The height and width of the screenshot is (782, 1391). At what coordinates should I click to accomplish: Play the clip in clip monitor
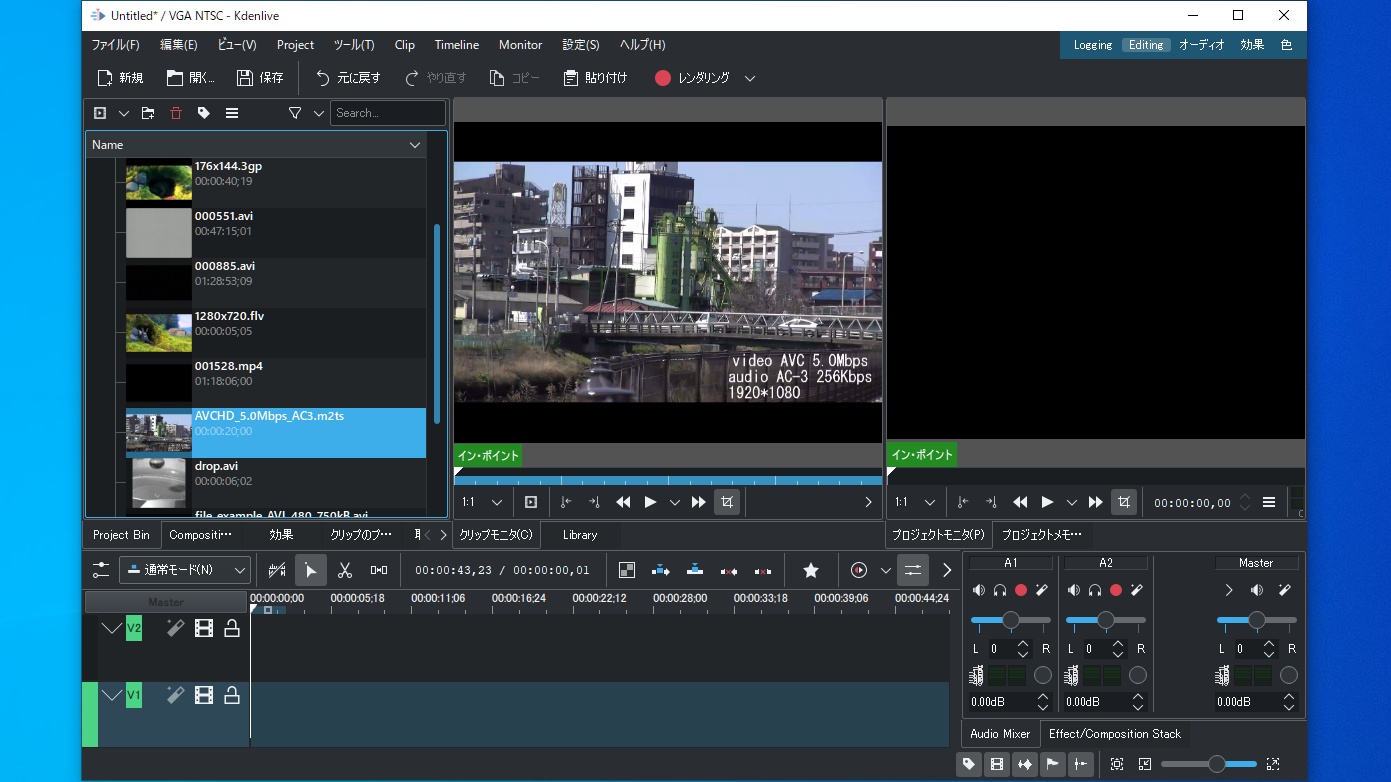[651, 502]
